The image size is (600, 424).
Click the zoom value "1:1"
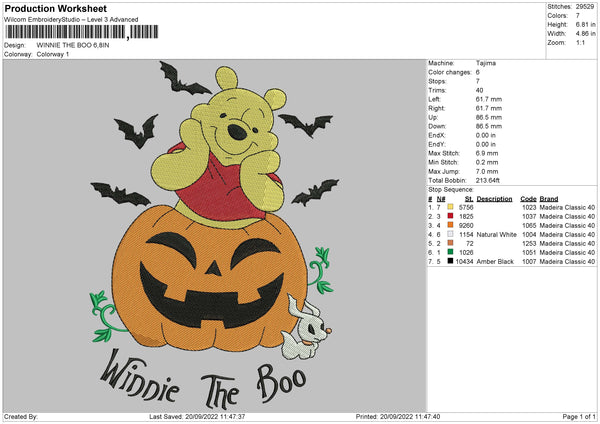tap(580, 42)
